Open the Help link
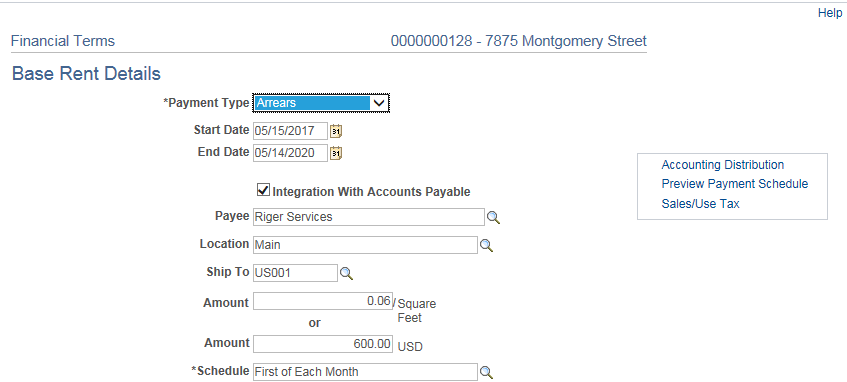Image resolution: width=847 pixels, height=382 pixels. click(x=830, y=13)
